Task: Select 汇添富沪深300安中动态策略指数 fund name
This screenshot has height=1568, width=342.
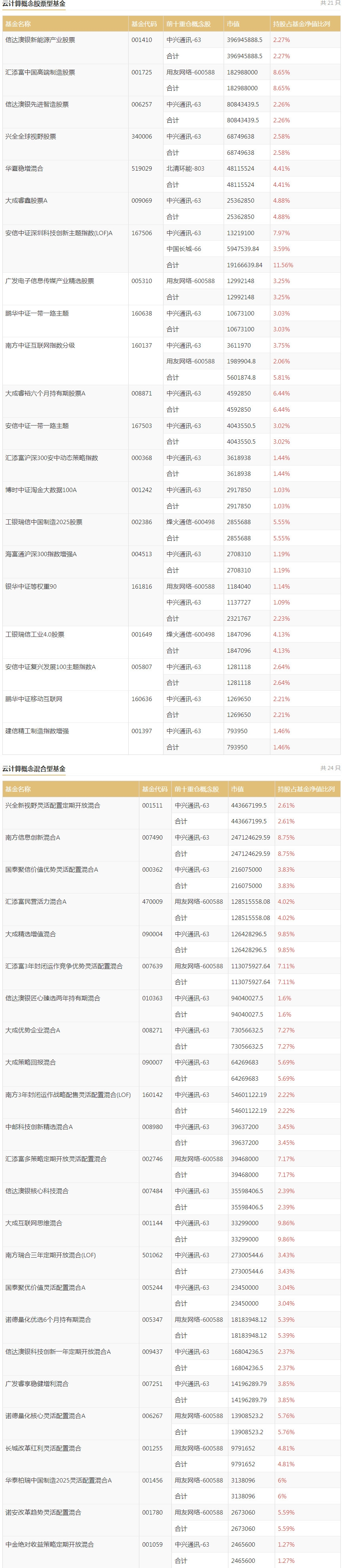Action: (52, 458)
